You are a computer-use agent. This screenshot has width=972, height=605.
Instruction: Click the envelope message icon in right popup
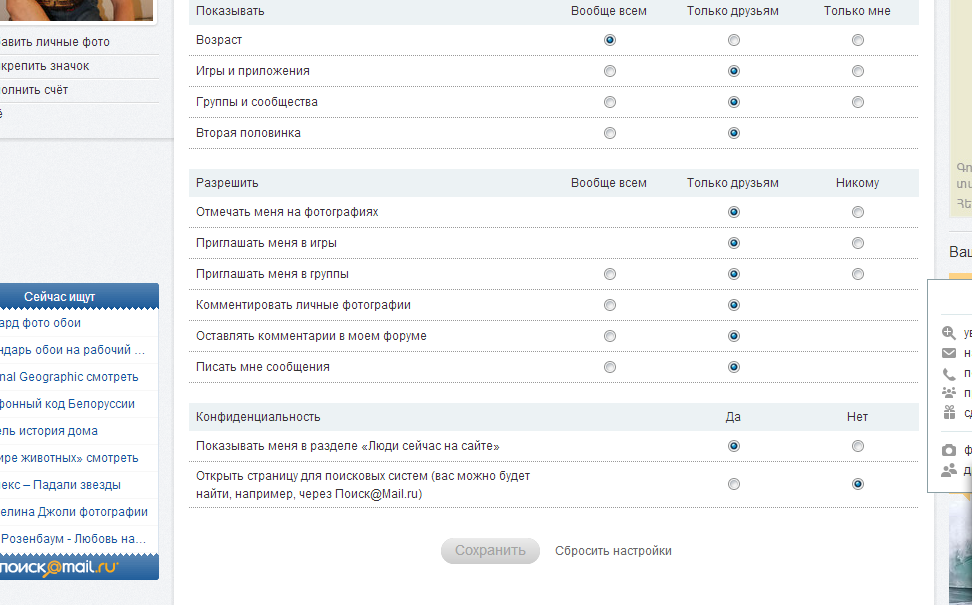949,353
